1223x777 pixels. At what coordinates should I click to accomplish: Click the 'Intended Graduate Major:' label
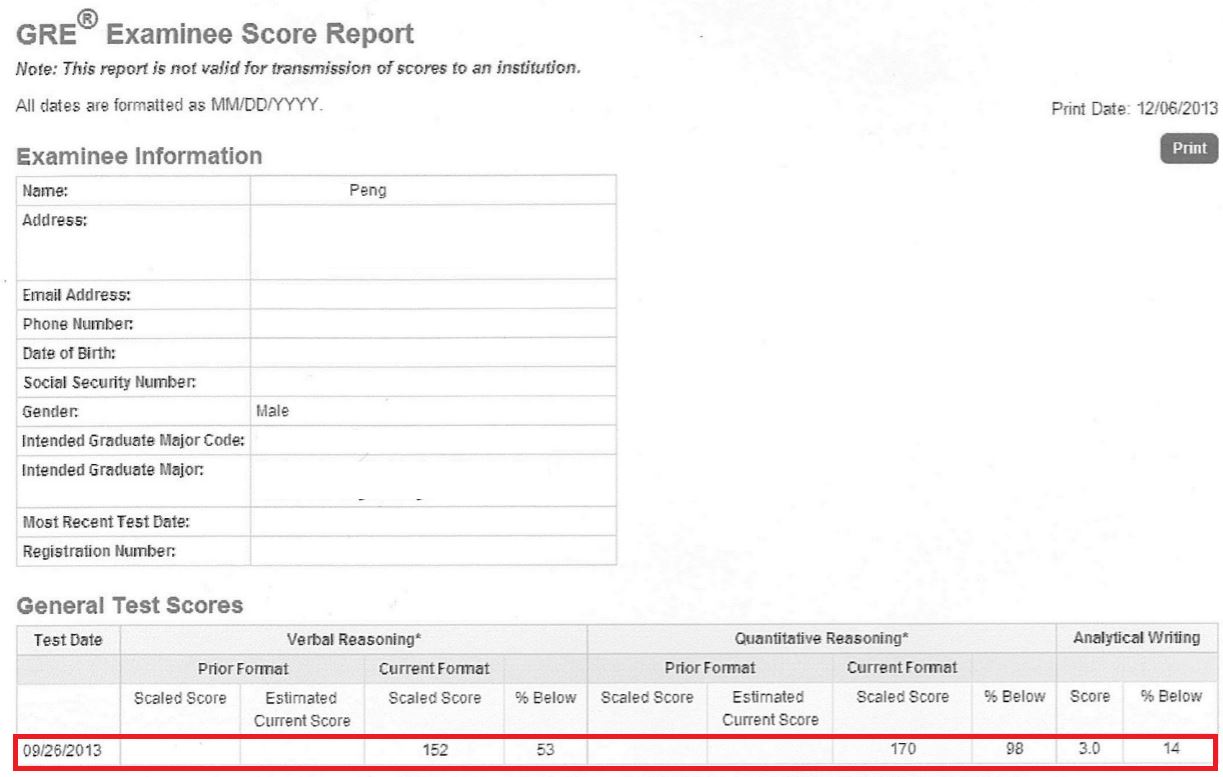(113, 468)
